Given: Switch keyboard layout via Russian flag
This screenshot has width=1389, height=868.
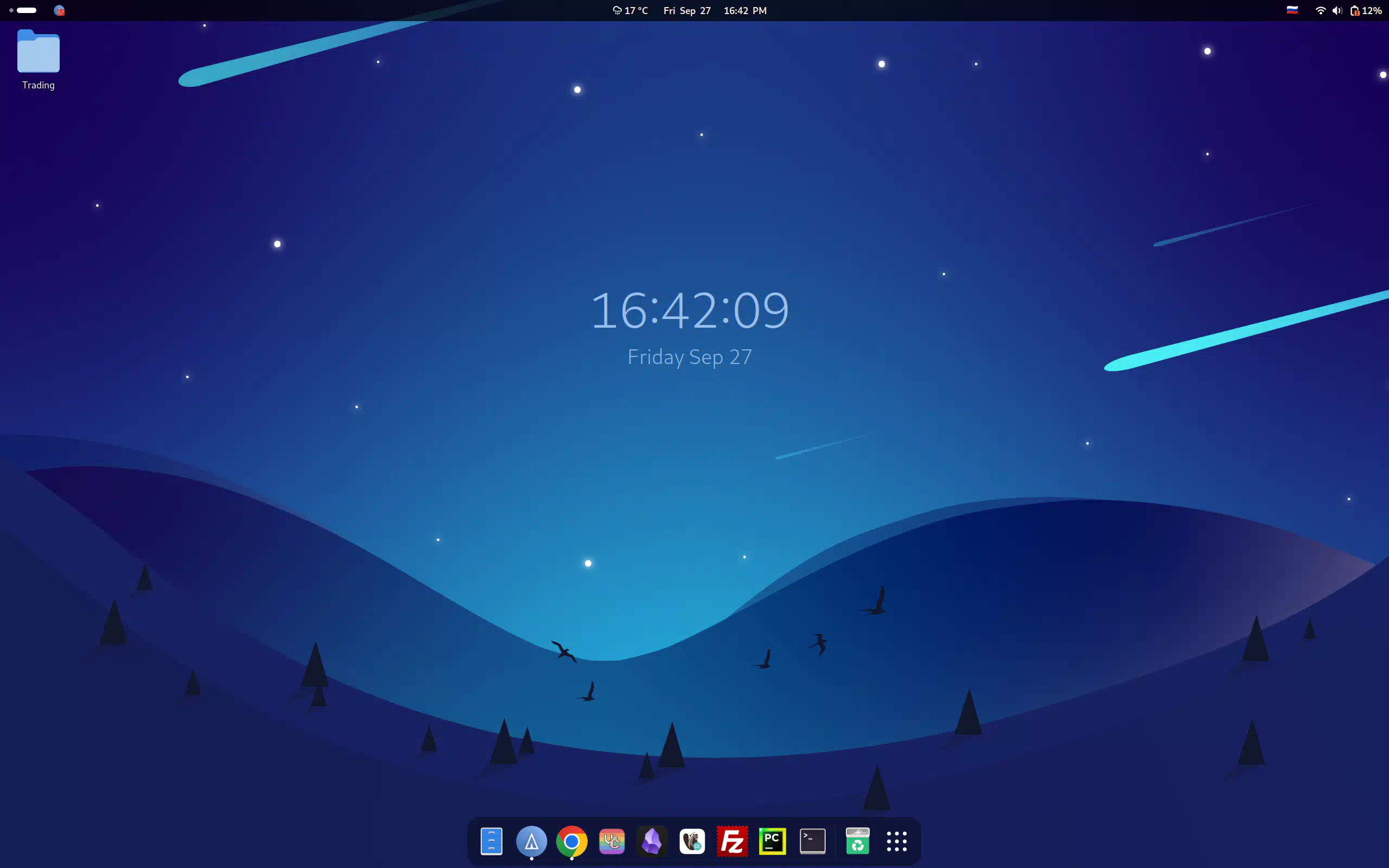Looking at the screenshot, I should [x=1292, y=10].
